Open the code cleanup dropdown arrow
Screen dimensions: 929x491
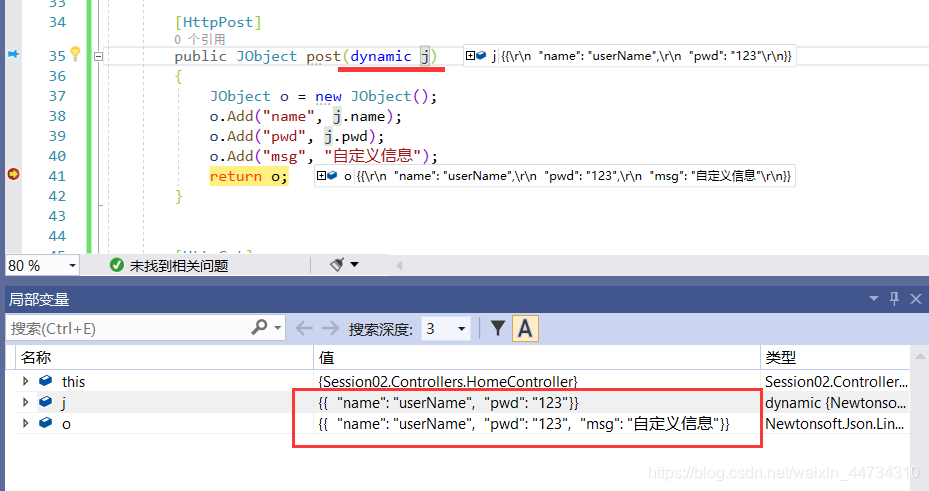pyautogui.click(x=354, y=264)
